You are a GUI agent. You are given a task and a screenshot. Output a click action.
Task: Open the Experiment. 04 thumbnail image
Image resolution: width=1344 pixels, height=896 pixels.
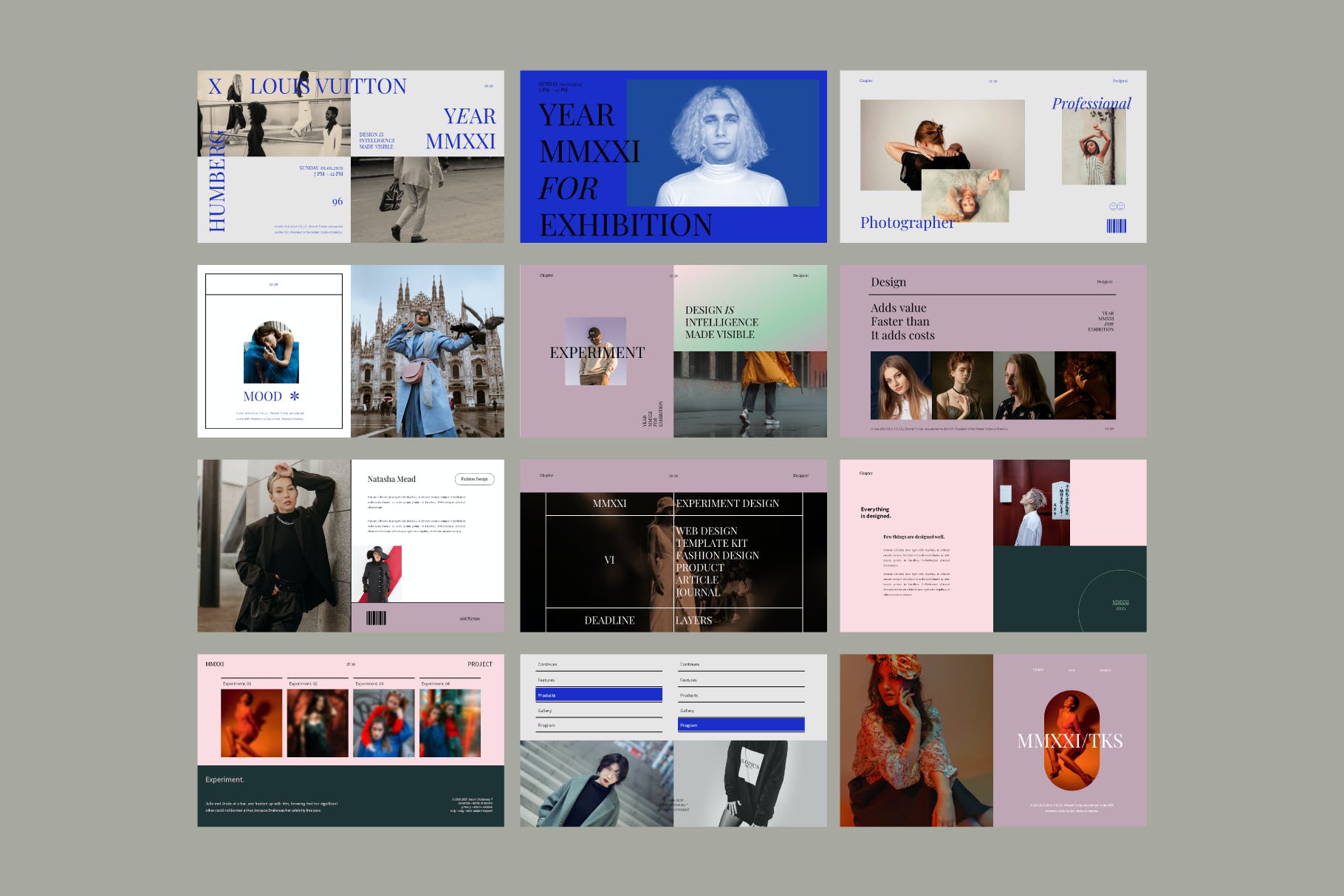tap(450, 723)
